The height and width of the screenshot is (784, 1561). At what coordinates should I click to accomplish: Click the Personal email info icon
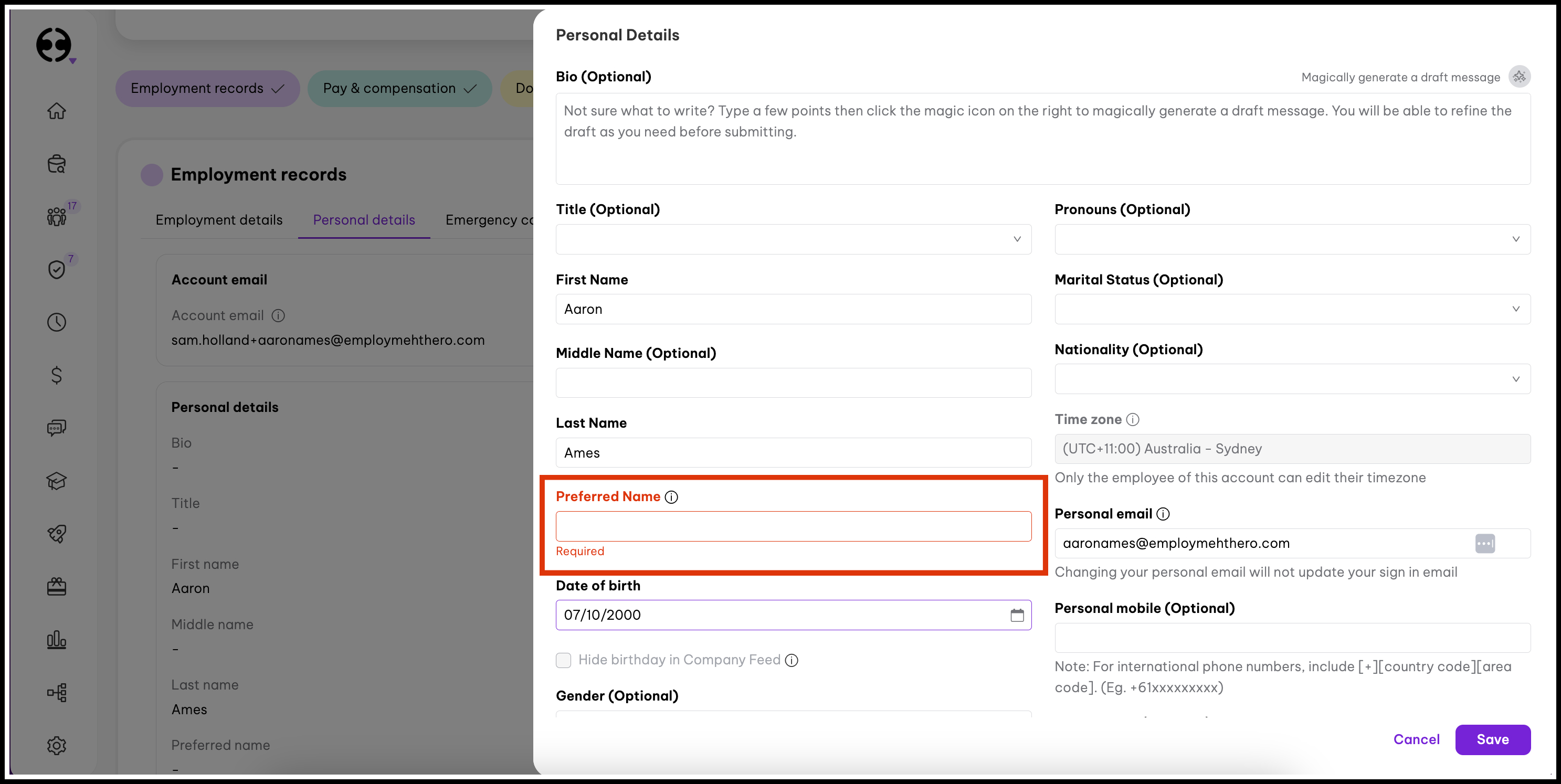1163,514
